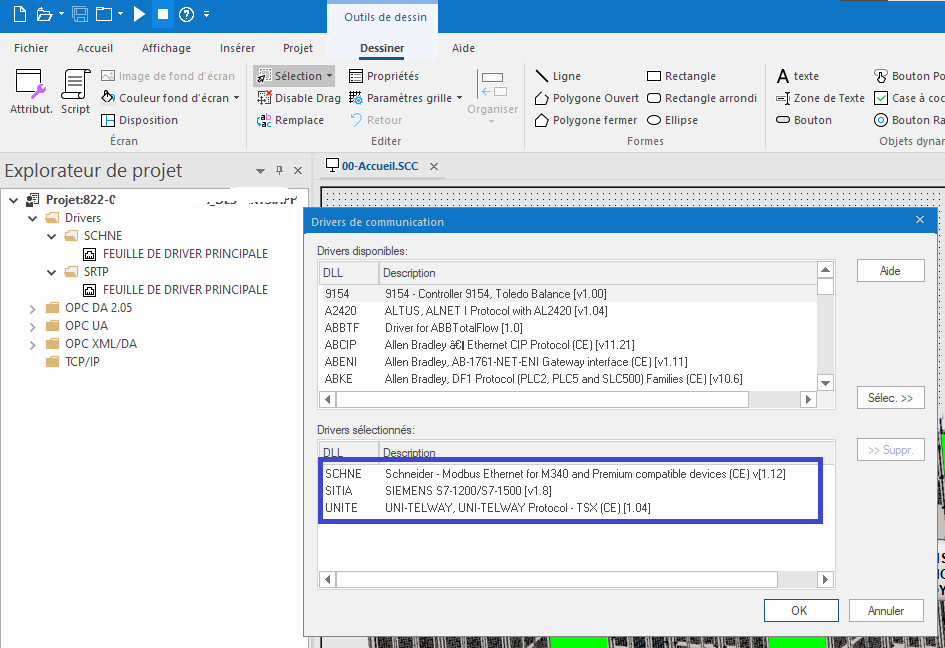Open the Attribut. tool in ribbon
Image resolution: width=945 pixels, height=648 pixels.
point(31,91)
